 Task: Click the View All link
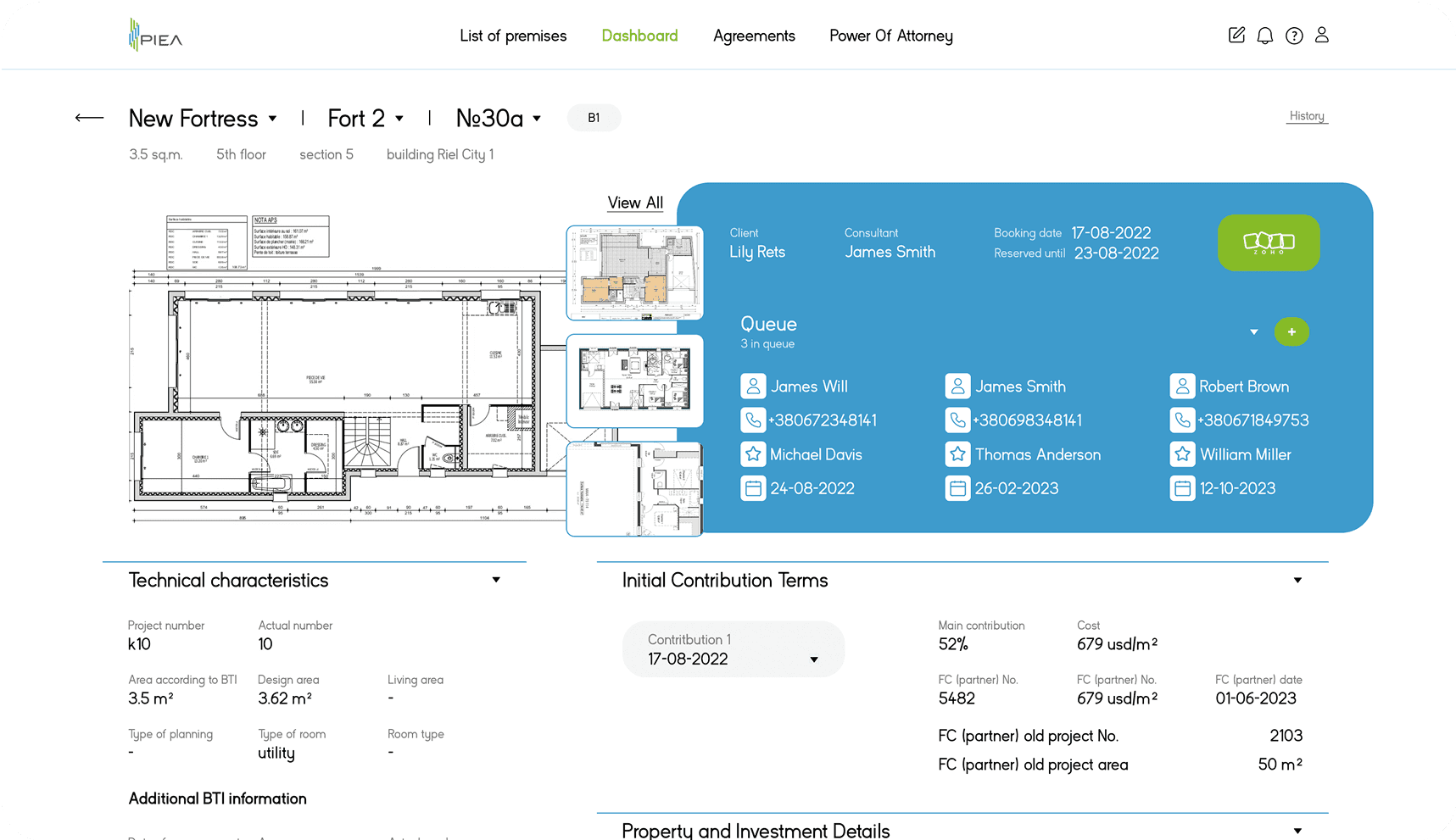click(635, 203)
